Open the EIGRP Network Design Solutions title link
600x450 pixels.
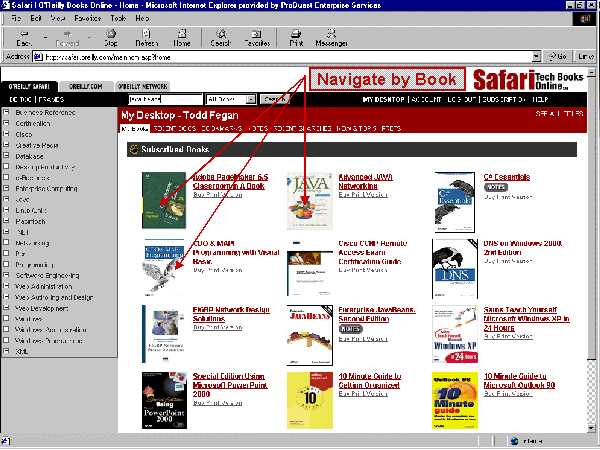pyautogui.click(x=231, y=314)
